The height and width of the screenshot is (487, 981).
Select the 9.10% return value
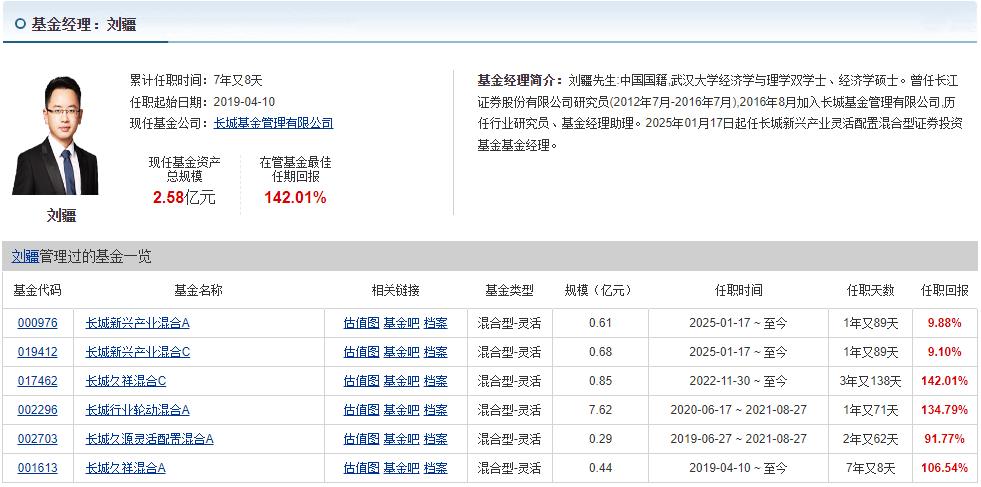(945, 352)
